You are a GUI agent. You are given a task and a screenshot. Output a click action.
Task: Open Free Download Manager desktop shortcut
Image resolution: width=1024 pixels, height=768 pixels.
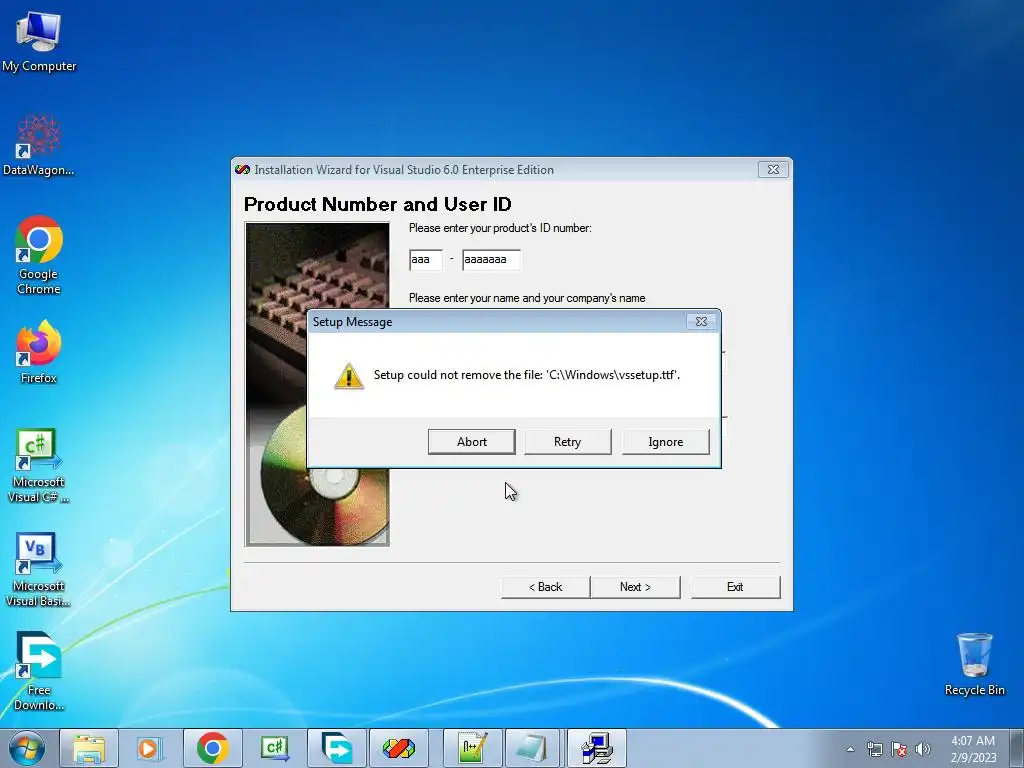coord(39,671)
